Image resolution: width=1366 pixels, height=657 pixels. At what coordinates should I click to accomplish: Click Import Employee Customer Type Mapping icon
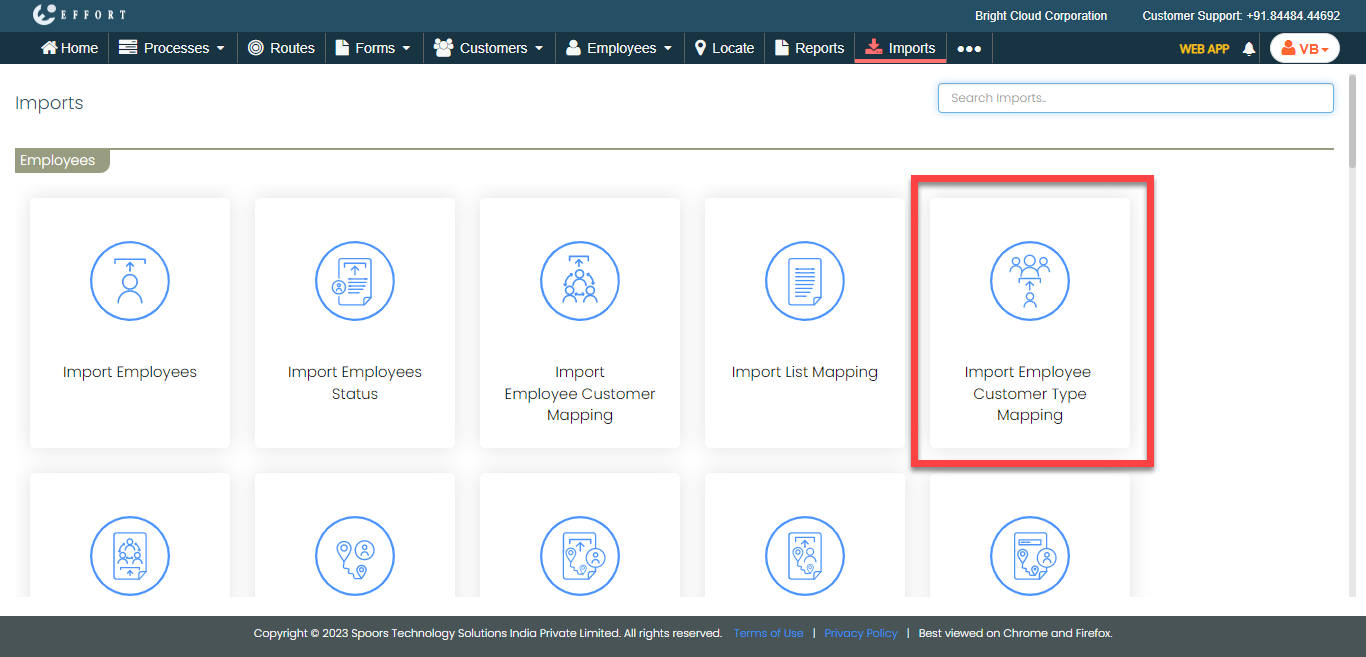tap(1030, 281)
